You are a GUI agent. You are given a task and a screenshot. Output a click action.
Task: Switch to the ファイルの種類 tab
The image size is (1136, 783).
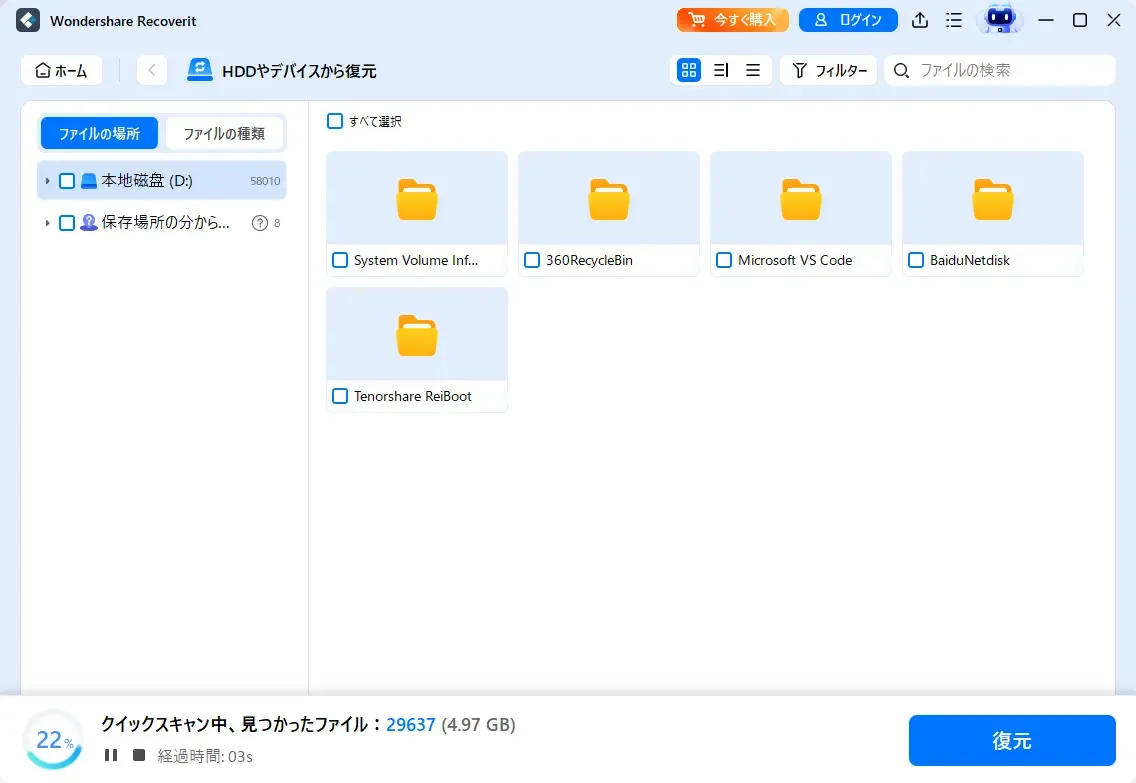224,133
